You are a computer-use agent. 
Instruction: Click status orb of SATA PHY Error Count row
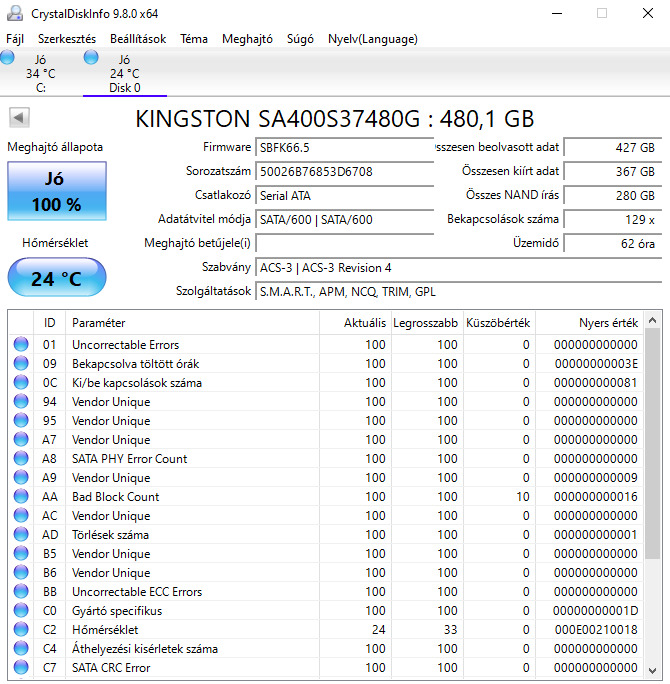(21, 458)
